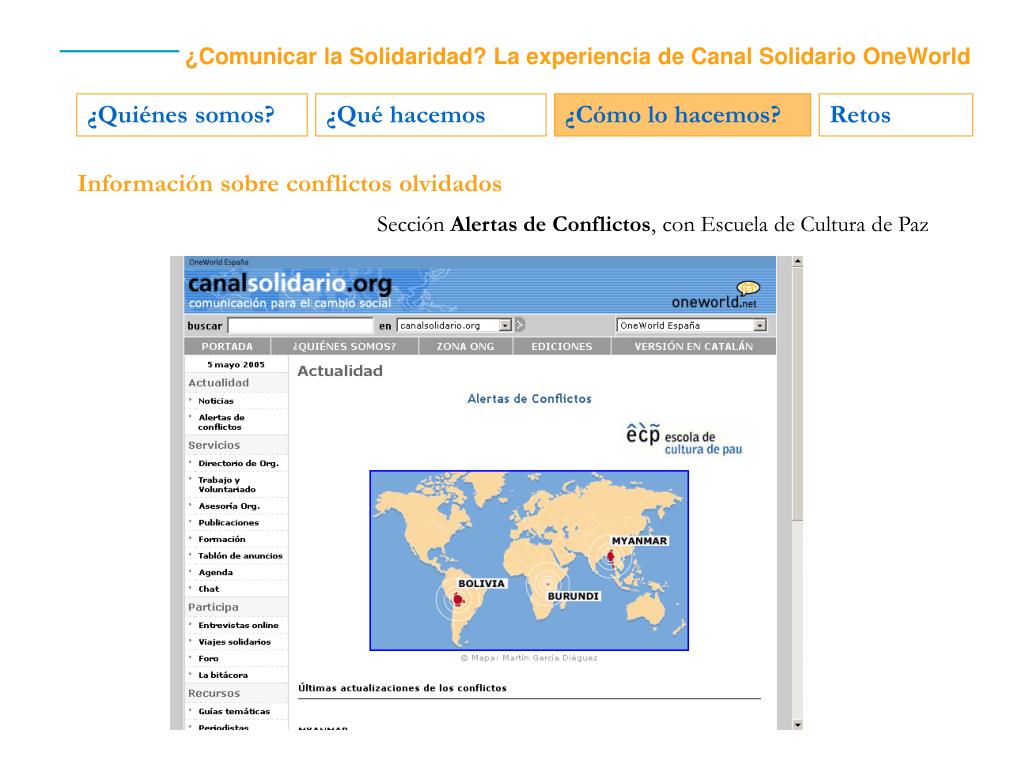
Task: Click the Alertas de Conflictos heading
Action: tap(530, 398)
